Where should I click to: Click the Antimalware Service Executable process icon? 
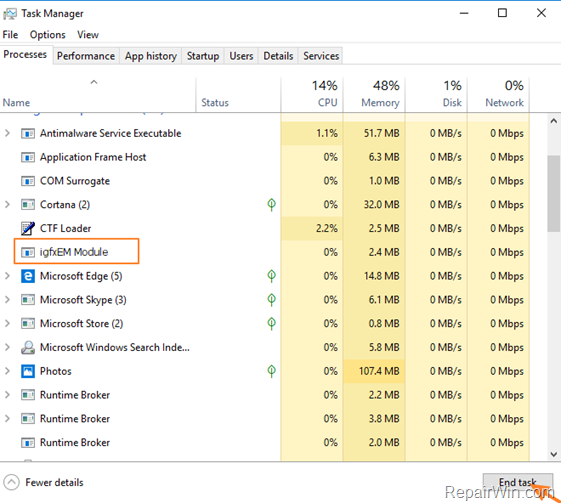click(28, 133)
